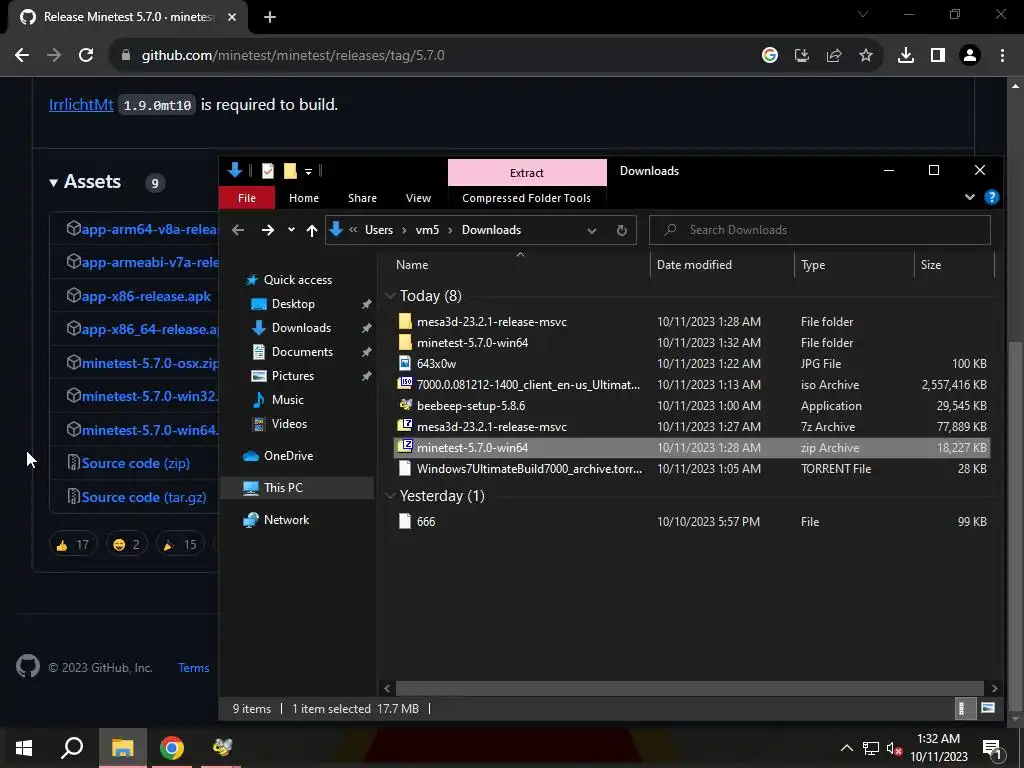
Task: Open Chrome downloads icon
Action: (x=906, y=55)
